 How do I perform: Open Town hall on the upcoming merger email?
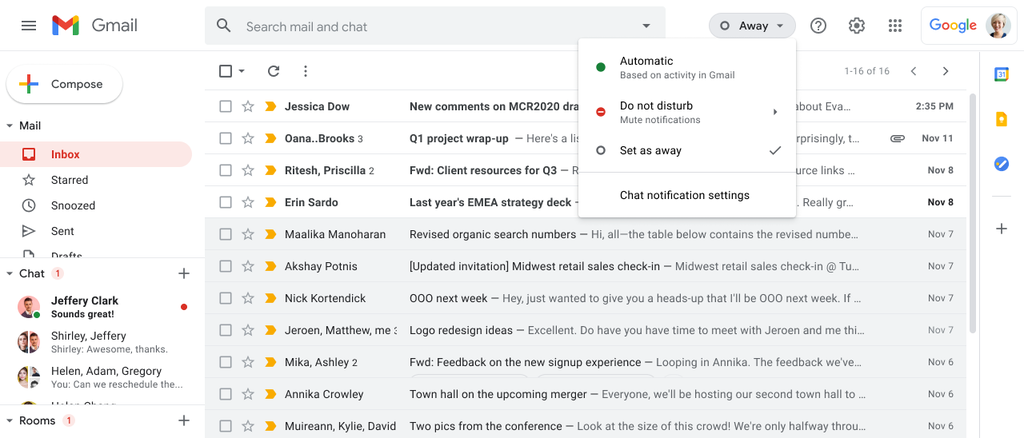tap(586, 394)
